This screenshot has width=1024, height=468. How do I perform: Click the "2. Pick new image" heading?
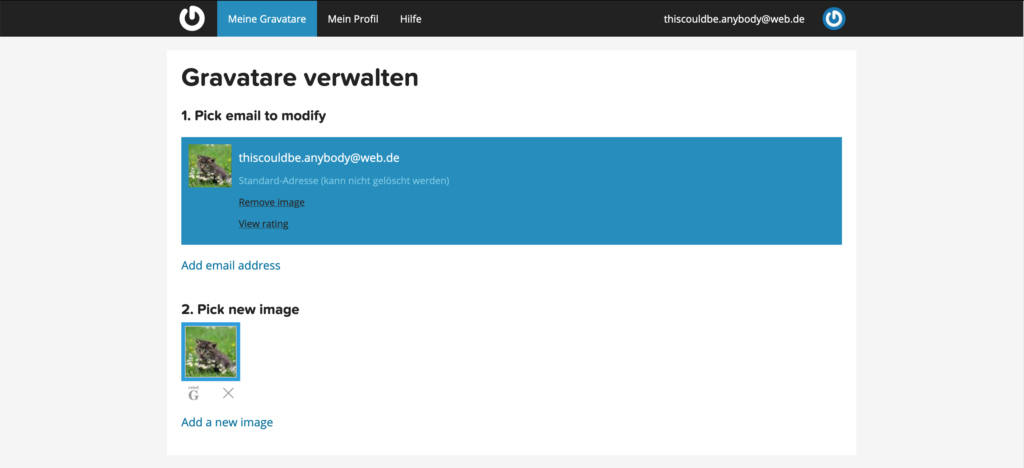[240, 309]
